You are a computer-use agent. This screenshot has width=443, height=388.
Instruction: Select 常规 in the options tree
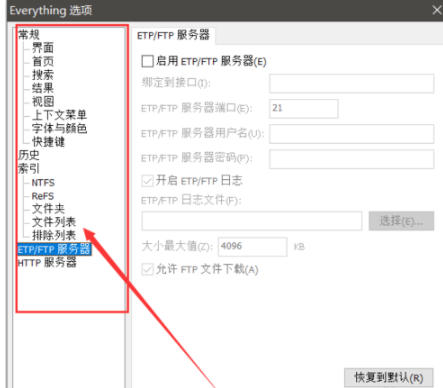tap(29, 35)
